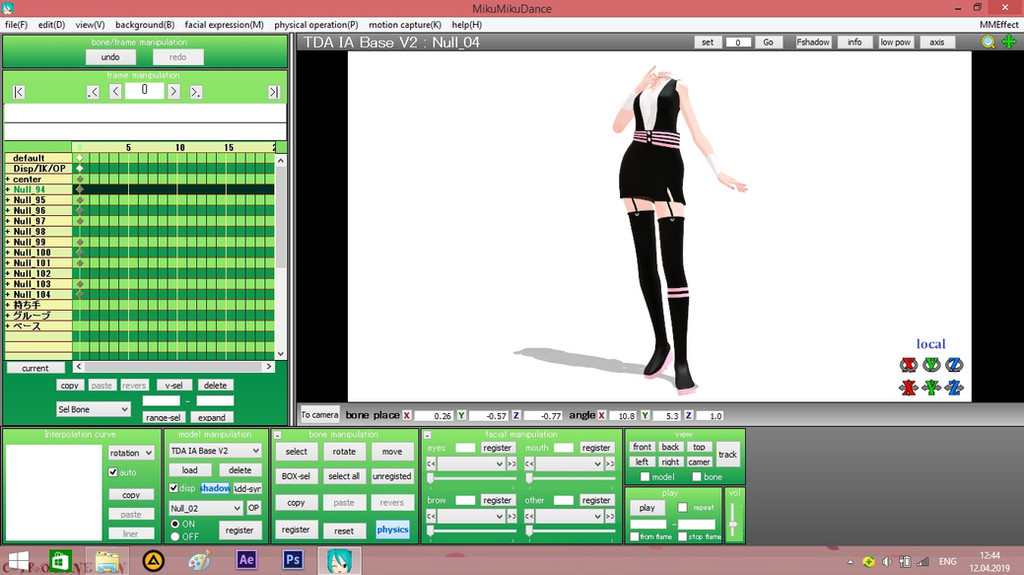Toggle the from flame checkbox
This screenshot has height=575, width=1024.
click(635, 536)
